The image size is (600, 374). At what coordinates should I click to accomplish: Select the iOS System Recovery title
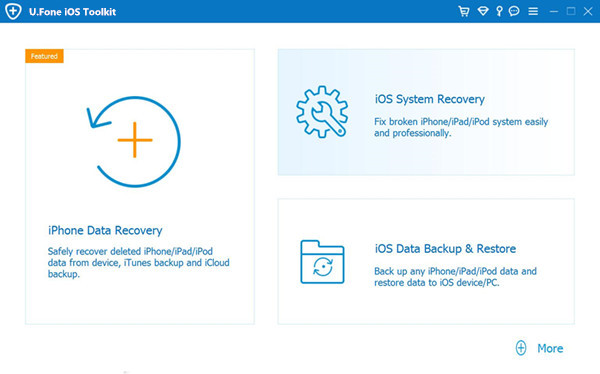(x=429, y=99)
